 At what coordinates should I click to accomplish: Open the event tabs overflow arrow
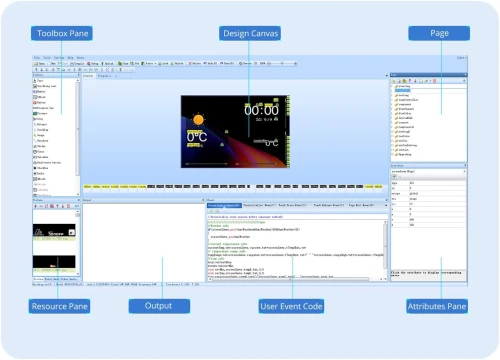(386, 205)
